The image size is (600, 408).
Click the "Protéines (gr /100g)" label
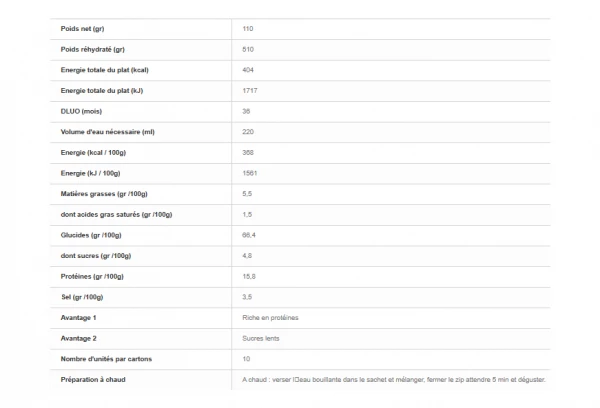click(92, 276)
